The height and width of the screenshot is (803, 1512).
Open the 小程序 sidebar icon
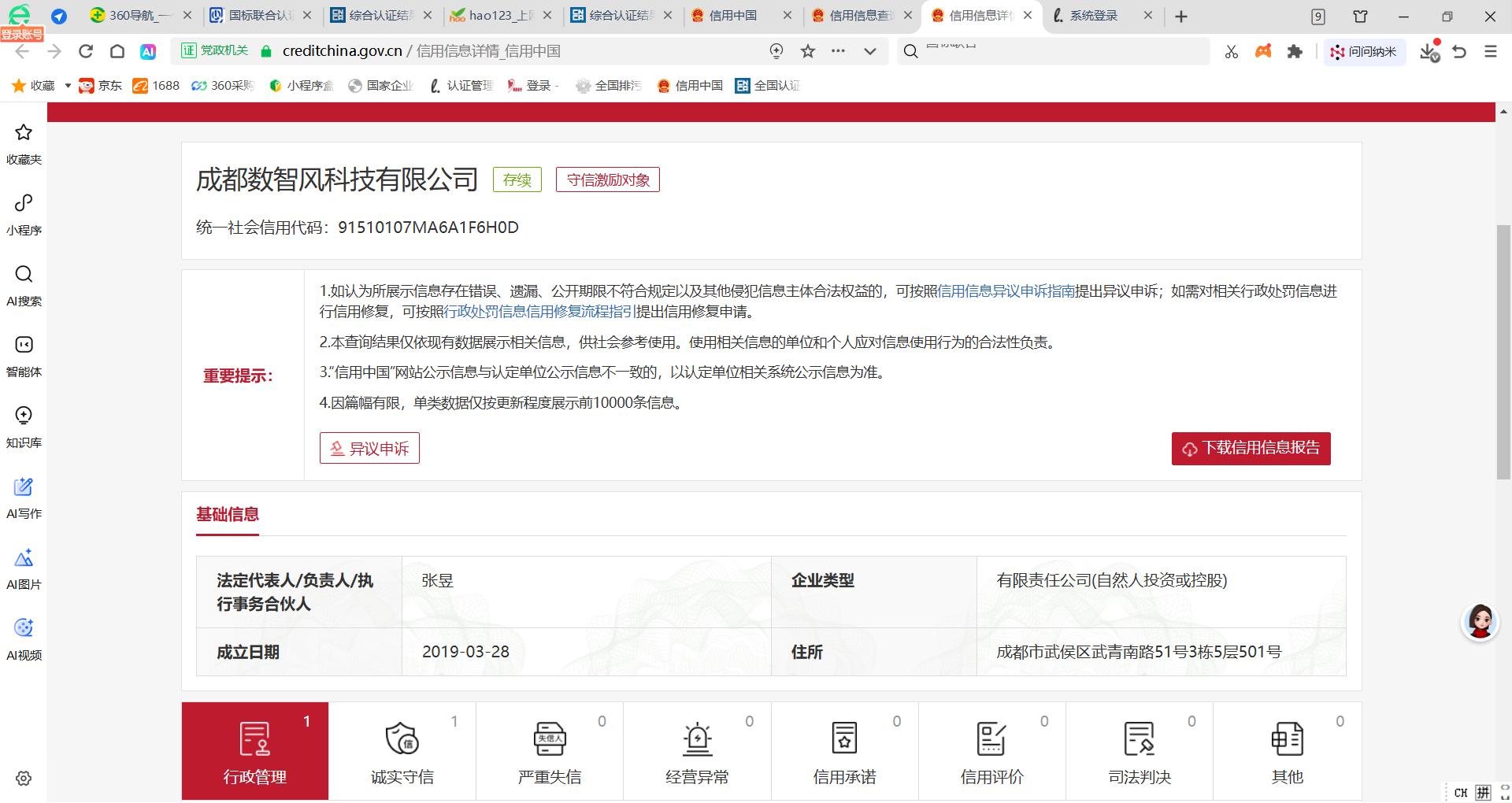(24, 213)
